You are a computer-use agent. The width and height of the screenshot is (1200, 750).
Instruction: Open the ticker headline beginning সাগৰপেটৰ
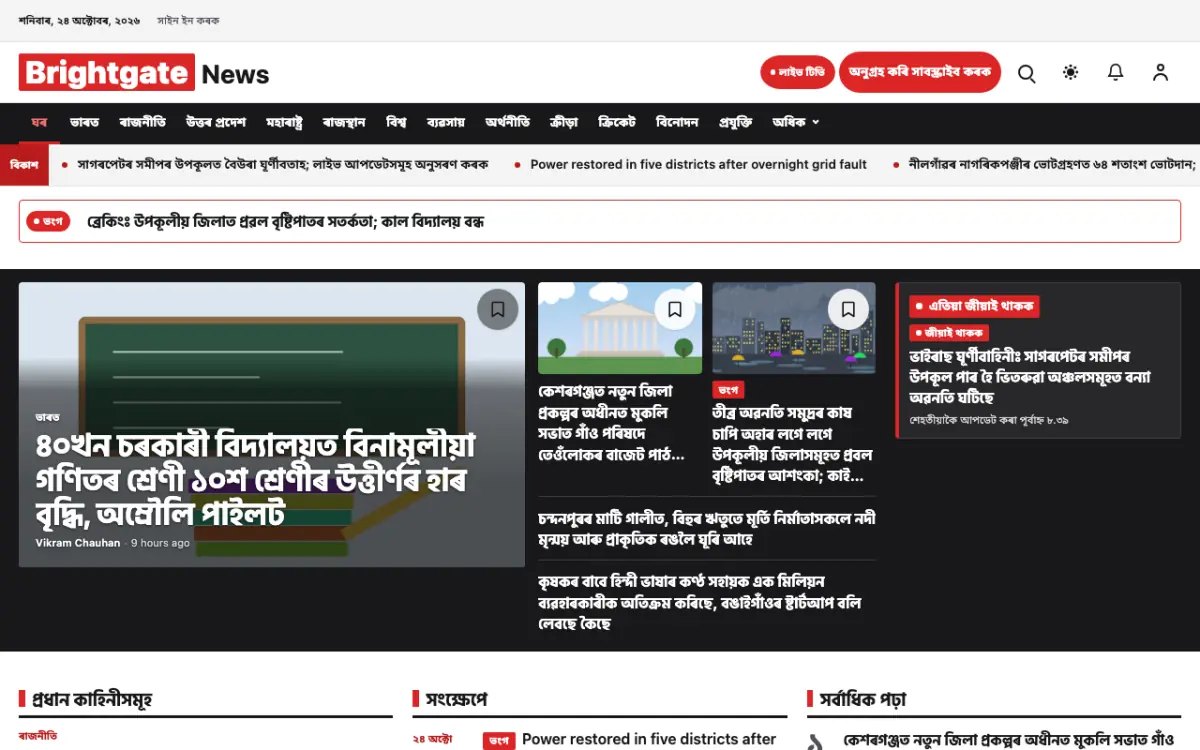click(283, 165)
